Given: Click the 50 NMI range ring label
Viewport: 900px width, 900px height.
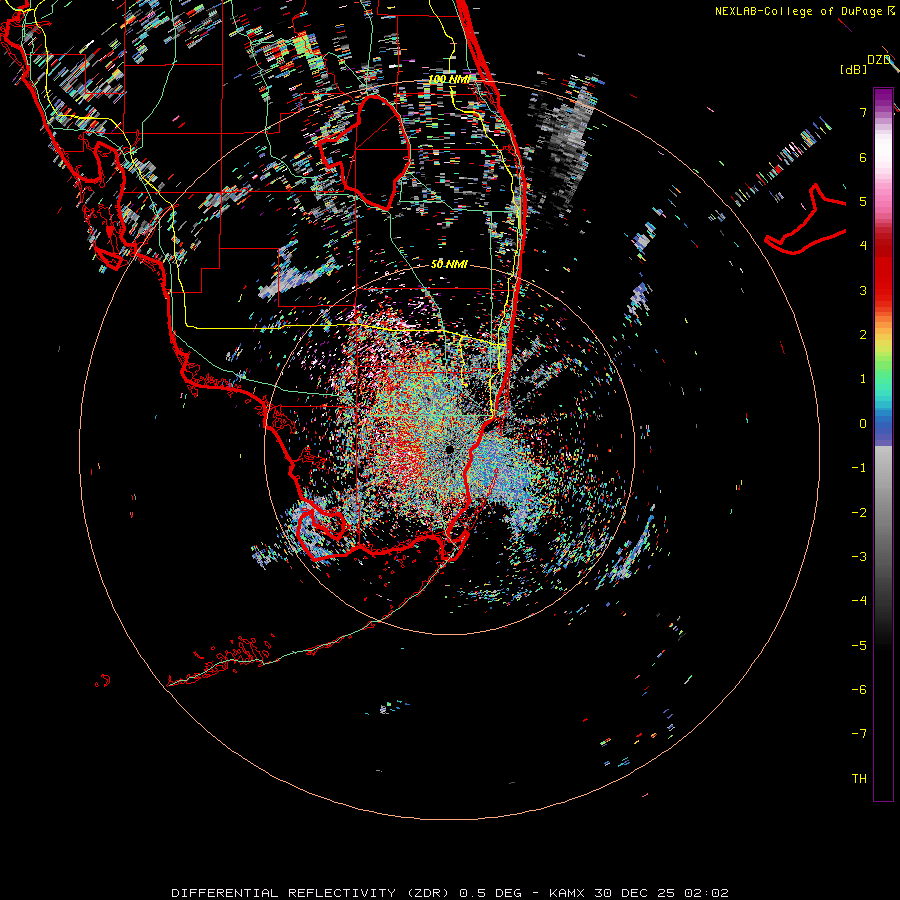Looking at the screenshot, I should point(449,264).
